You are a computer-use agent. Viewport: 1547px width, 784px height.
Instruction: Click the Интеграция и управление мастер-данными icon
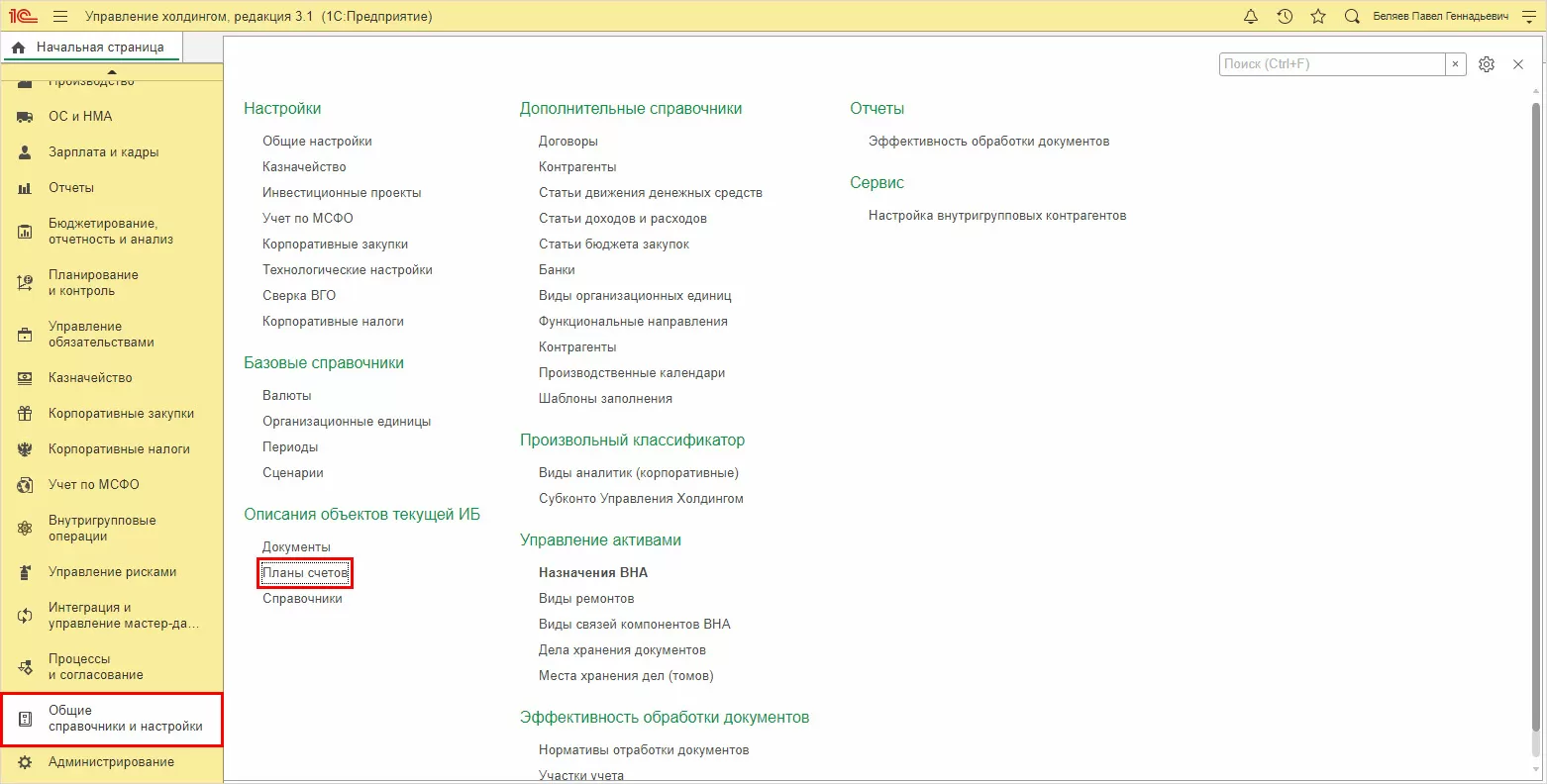(26, 616)
